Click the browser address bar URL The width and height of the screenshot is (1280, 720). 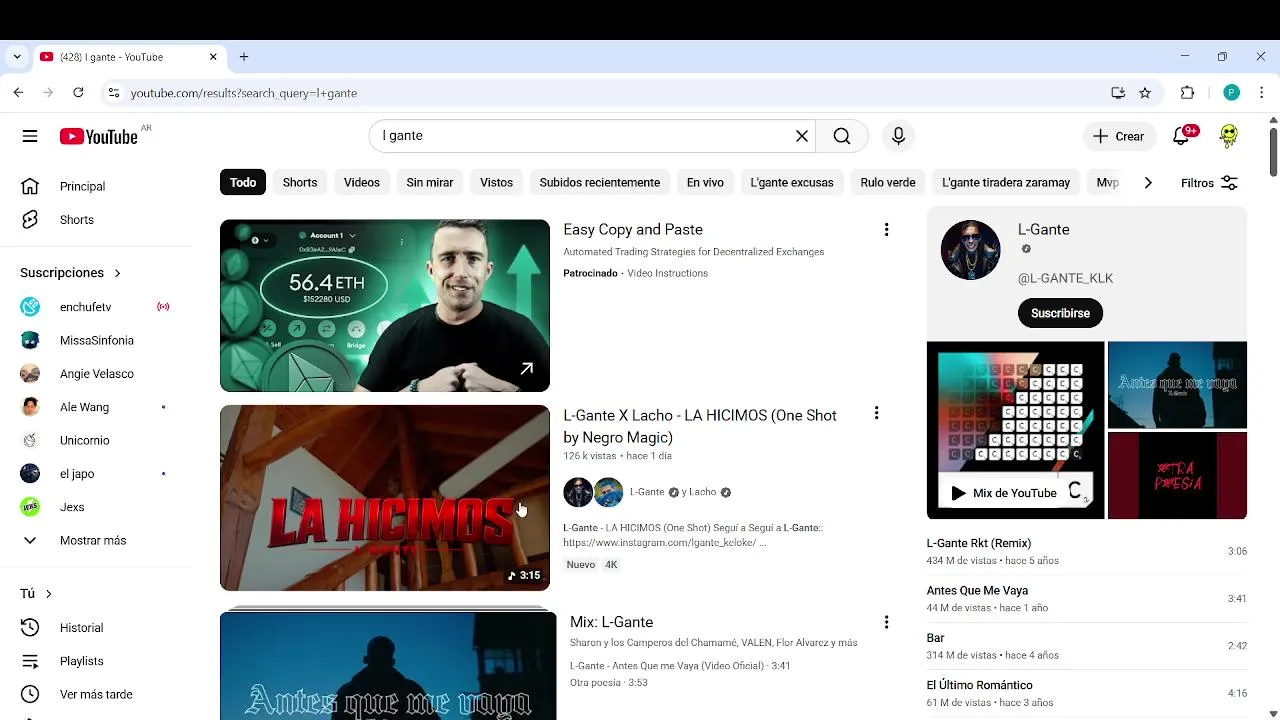(243, 93)
